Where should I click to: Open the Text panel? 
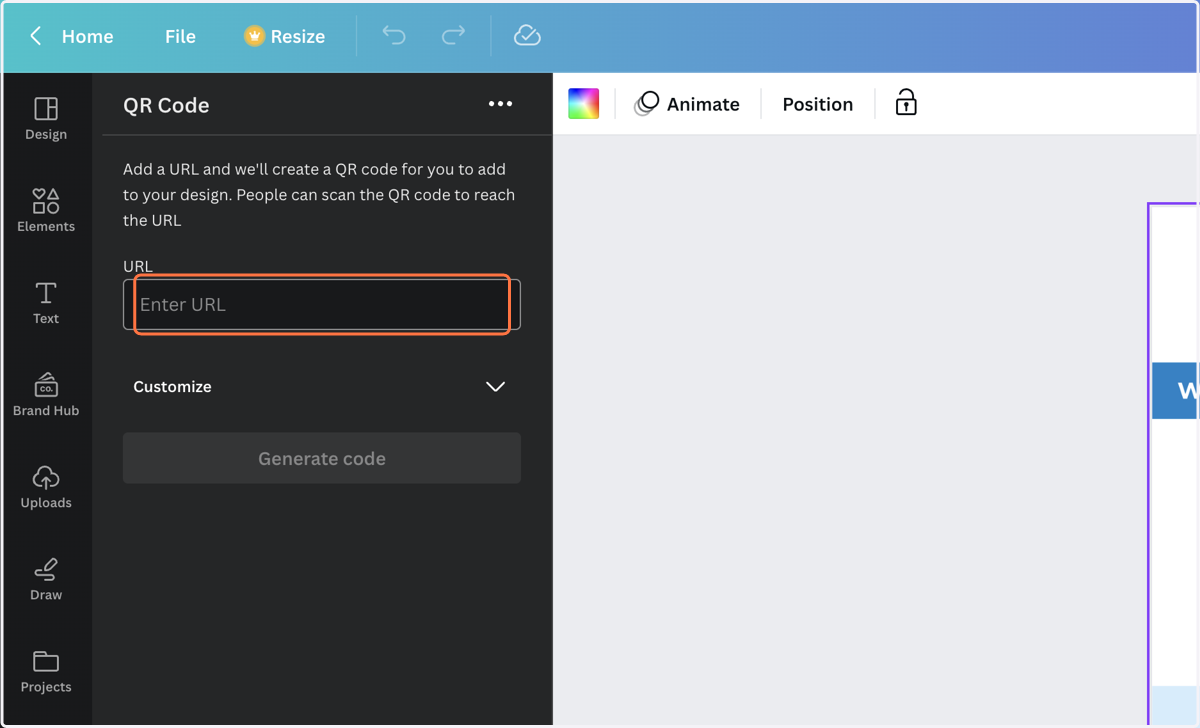(46, 302)
